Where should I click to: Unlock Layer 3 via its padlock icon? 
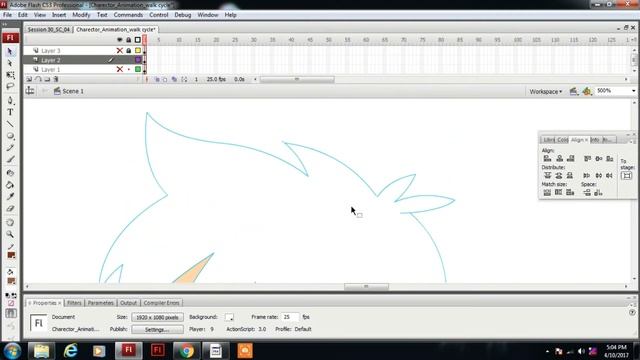129,51
